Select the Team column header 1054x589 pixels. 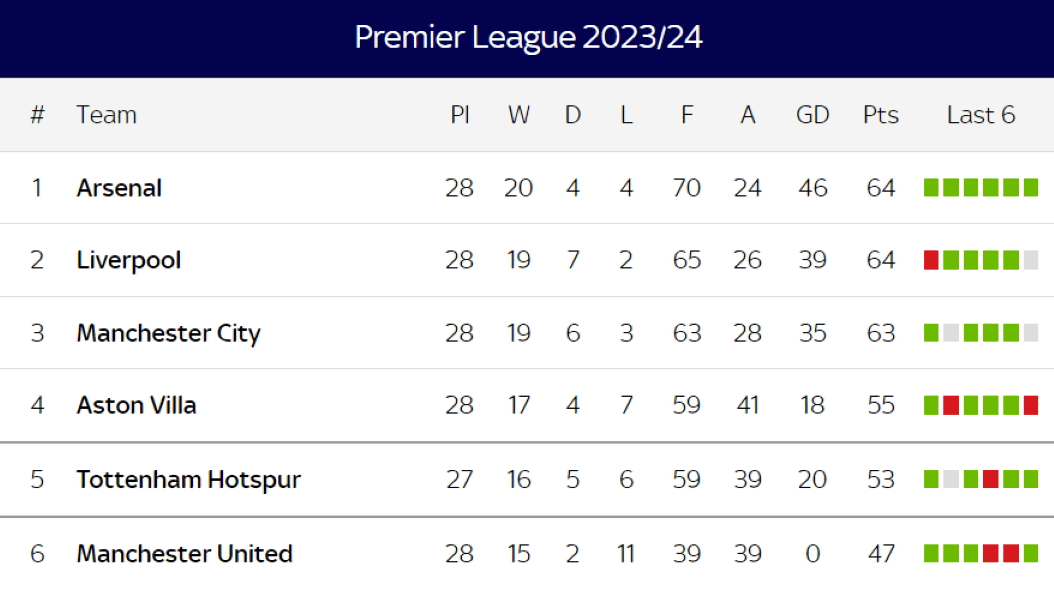106,115
